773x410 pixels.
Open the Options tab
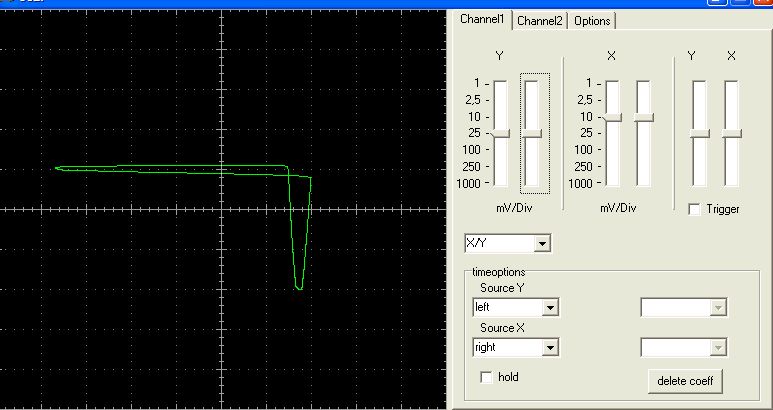tap(592, 21)
